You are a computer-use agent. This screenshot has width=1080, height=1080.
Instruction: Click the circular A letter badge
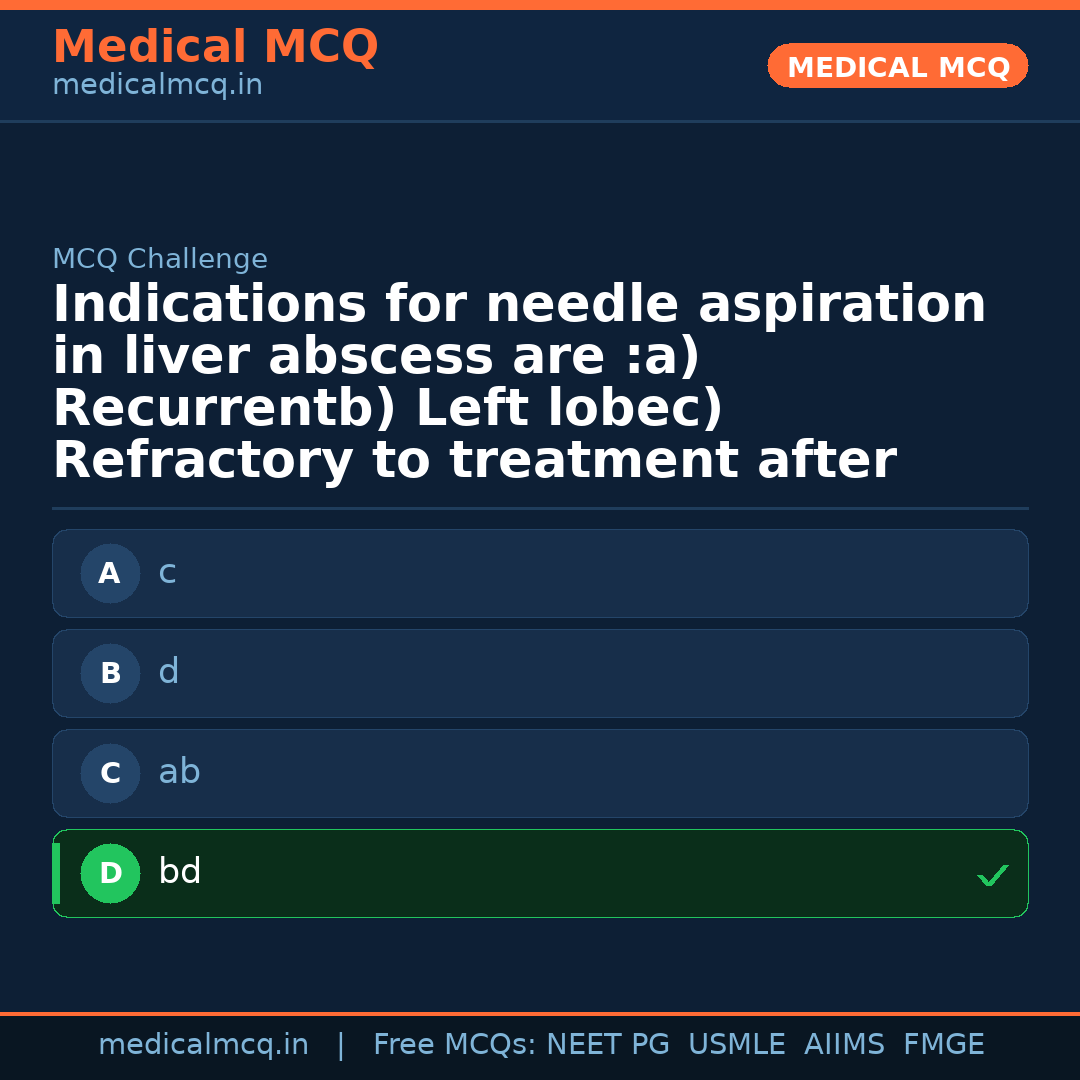[x=110, y=573]
